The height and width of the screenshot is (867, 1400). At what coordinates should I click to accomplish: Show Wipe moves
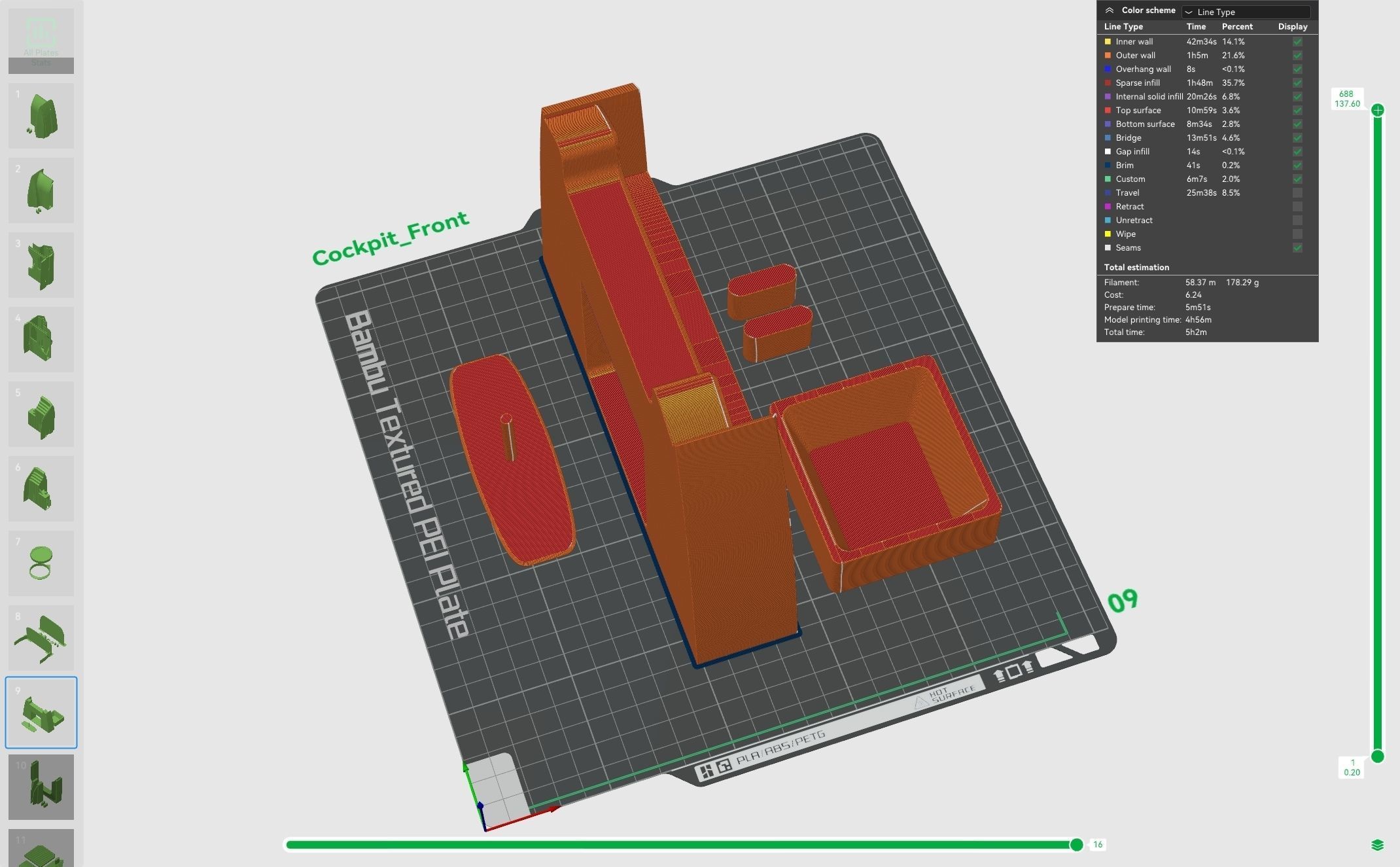point(1297,234)
